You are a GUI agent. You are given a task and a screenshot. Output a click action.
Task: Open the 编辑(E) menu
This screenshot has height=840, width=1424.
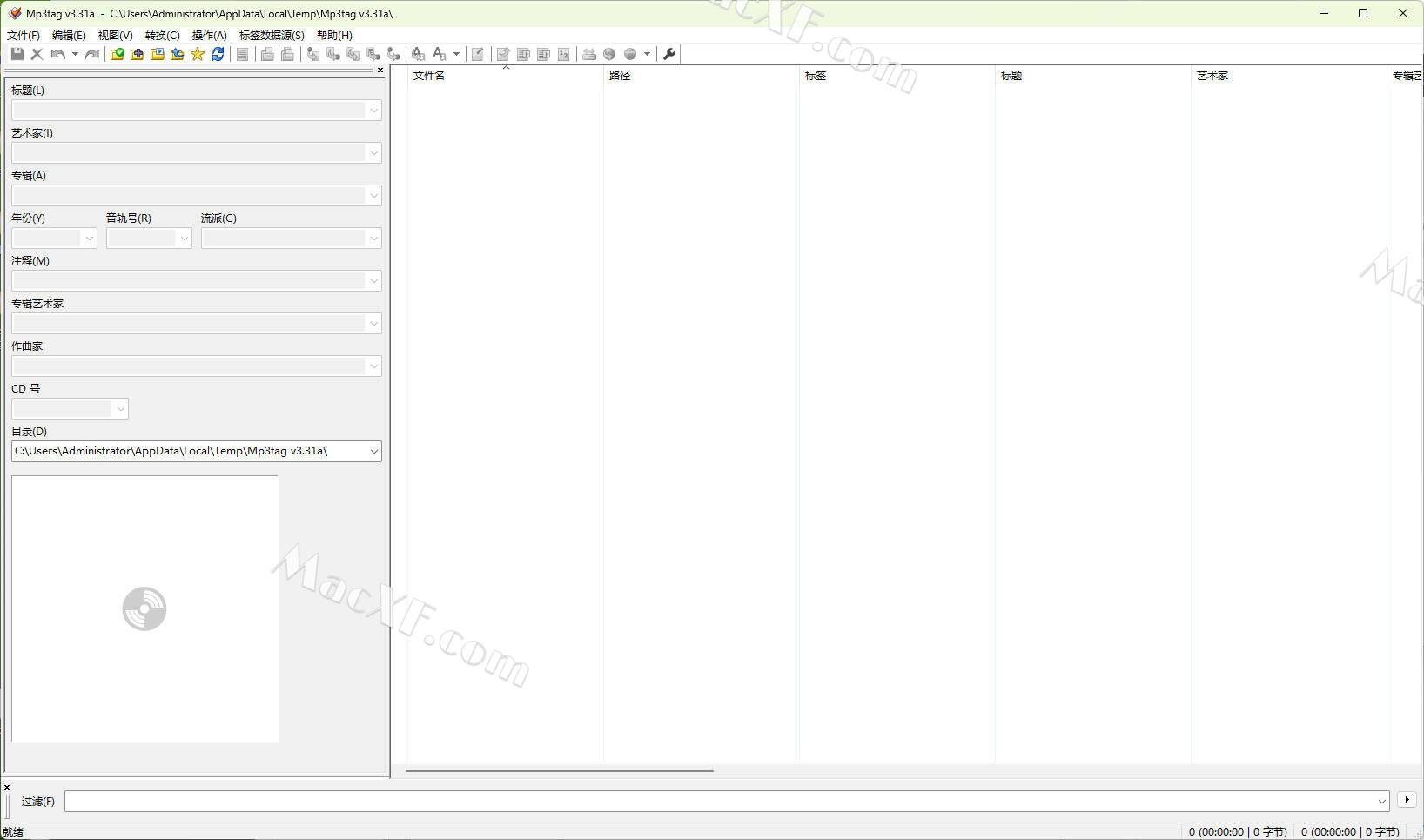69,36
